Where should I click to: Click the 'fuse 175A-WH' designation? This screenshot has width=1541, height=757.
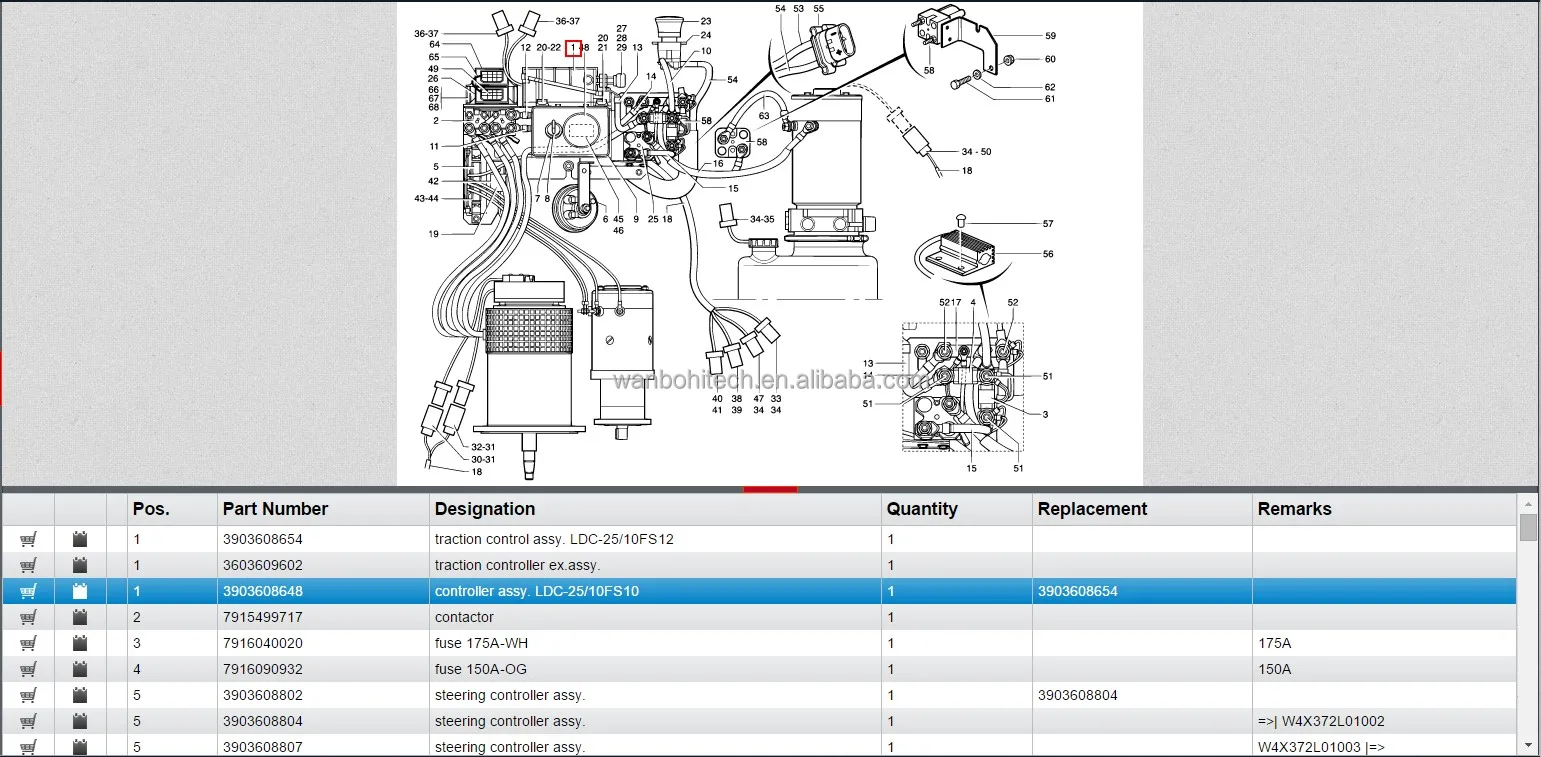coord(481,643)
